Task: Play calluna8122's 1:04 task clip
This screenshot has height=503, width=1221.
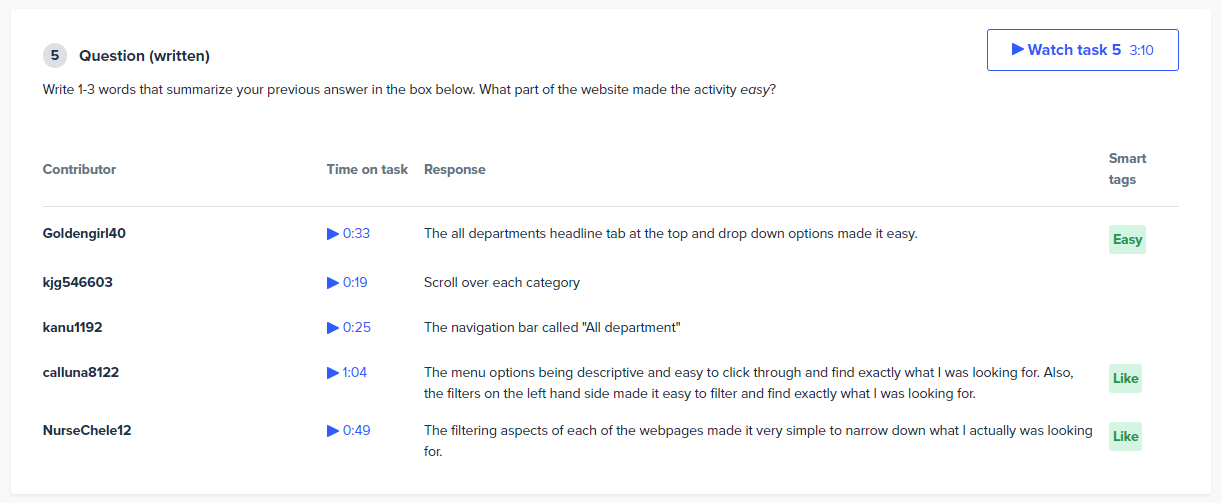Action: pos(346,372)
